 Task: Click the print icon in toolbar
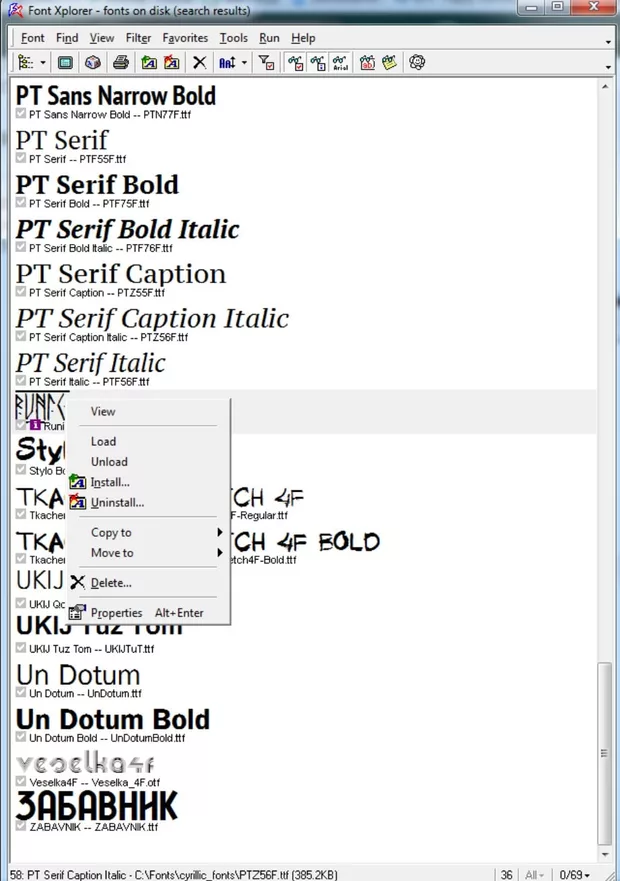[120, 62]
